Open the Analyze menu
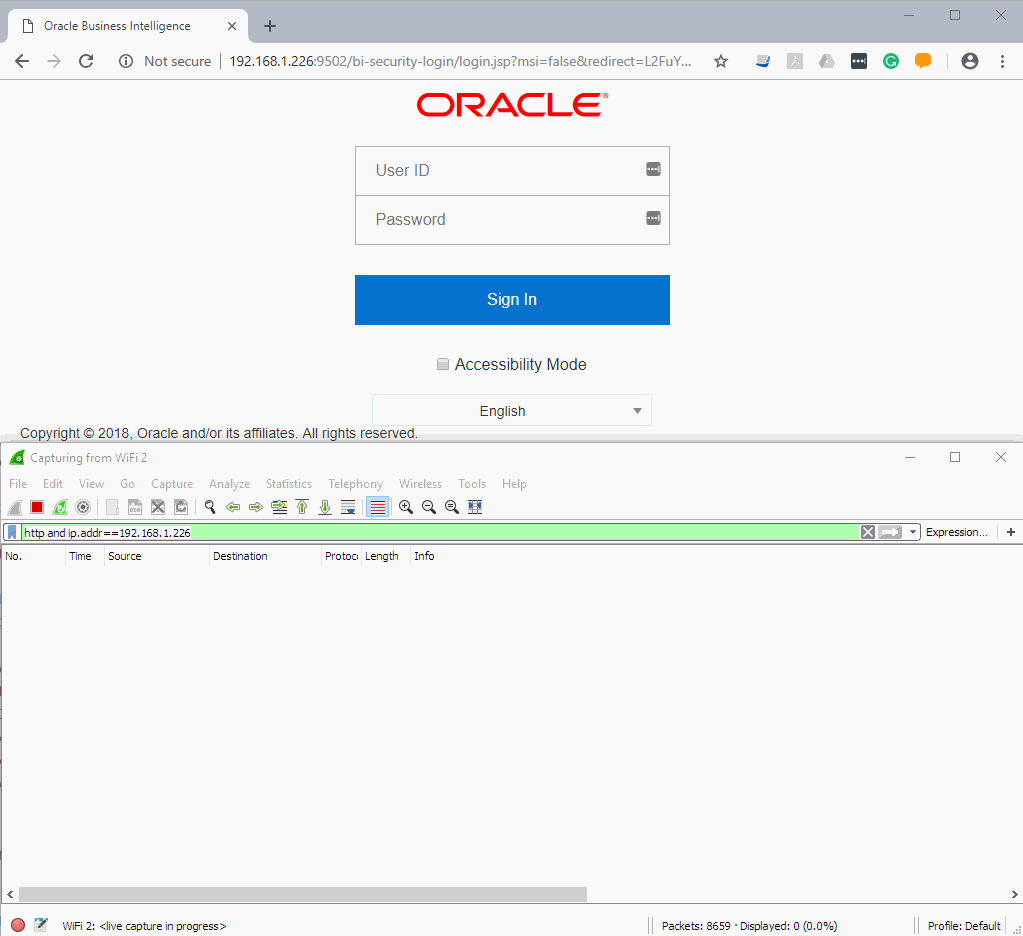Image resolution: width=1023 pixels, height=936 pixels. [230, 484]
